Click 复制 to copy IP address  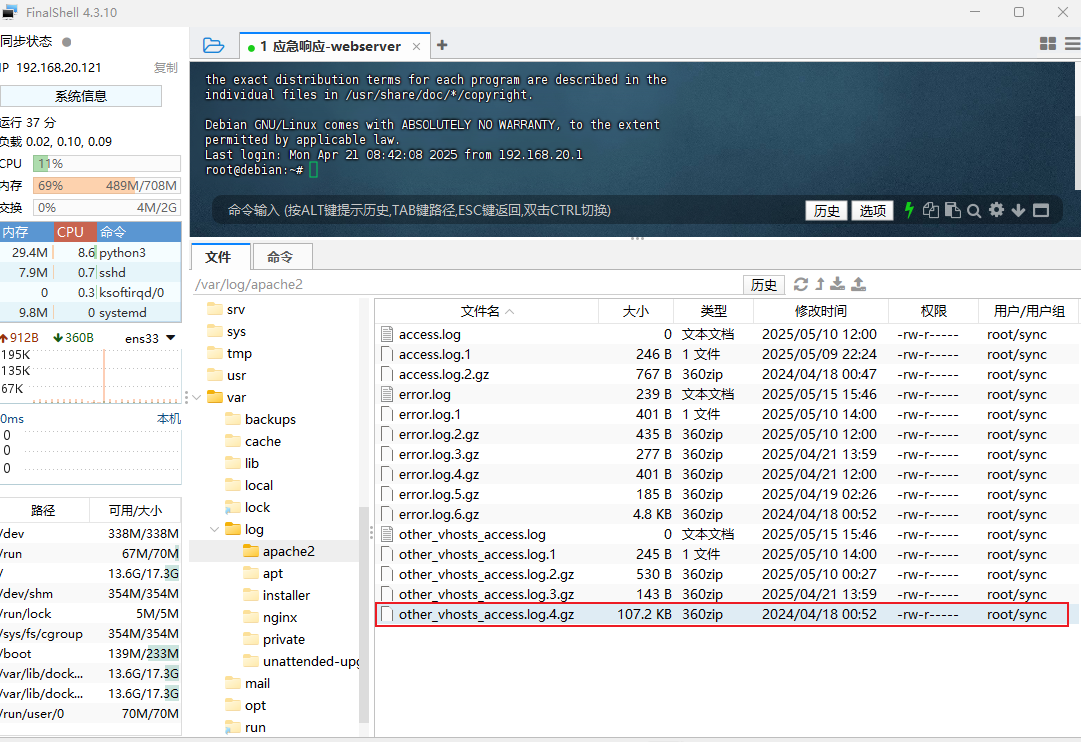165,68
